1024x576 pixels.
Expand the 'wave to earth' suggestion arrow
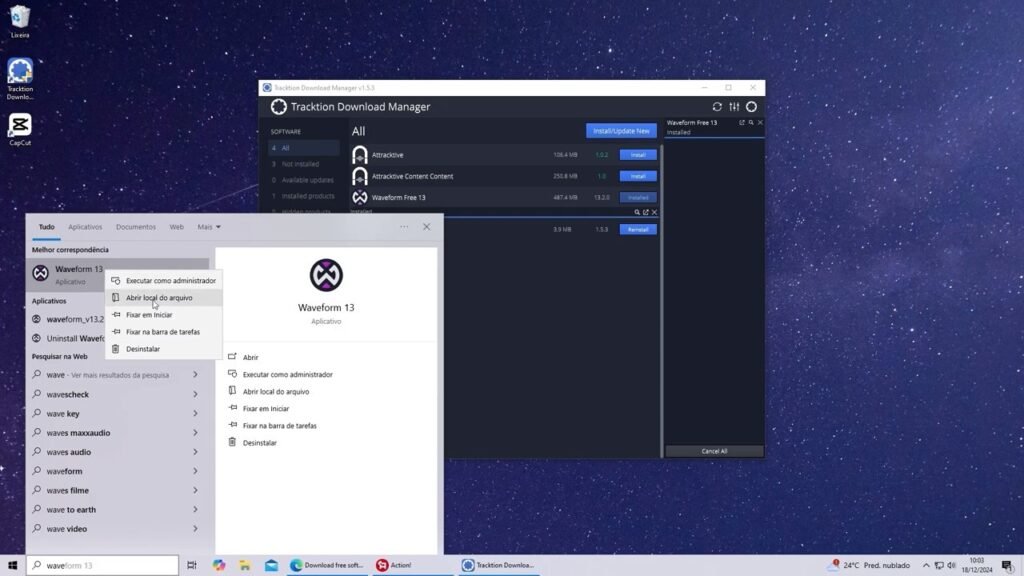tap(195, 509)
